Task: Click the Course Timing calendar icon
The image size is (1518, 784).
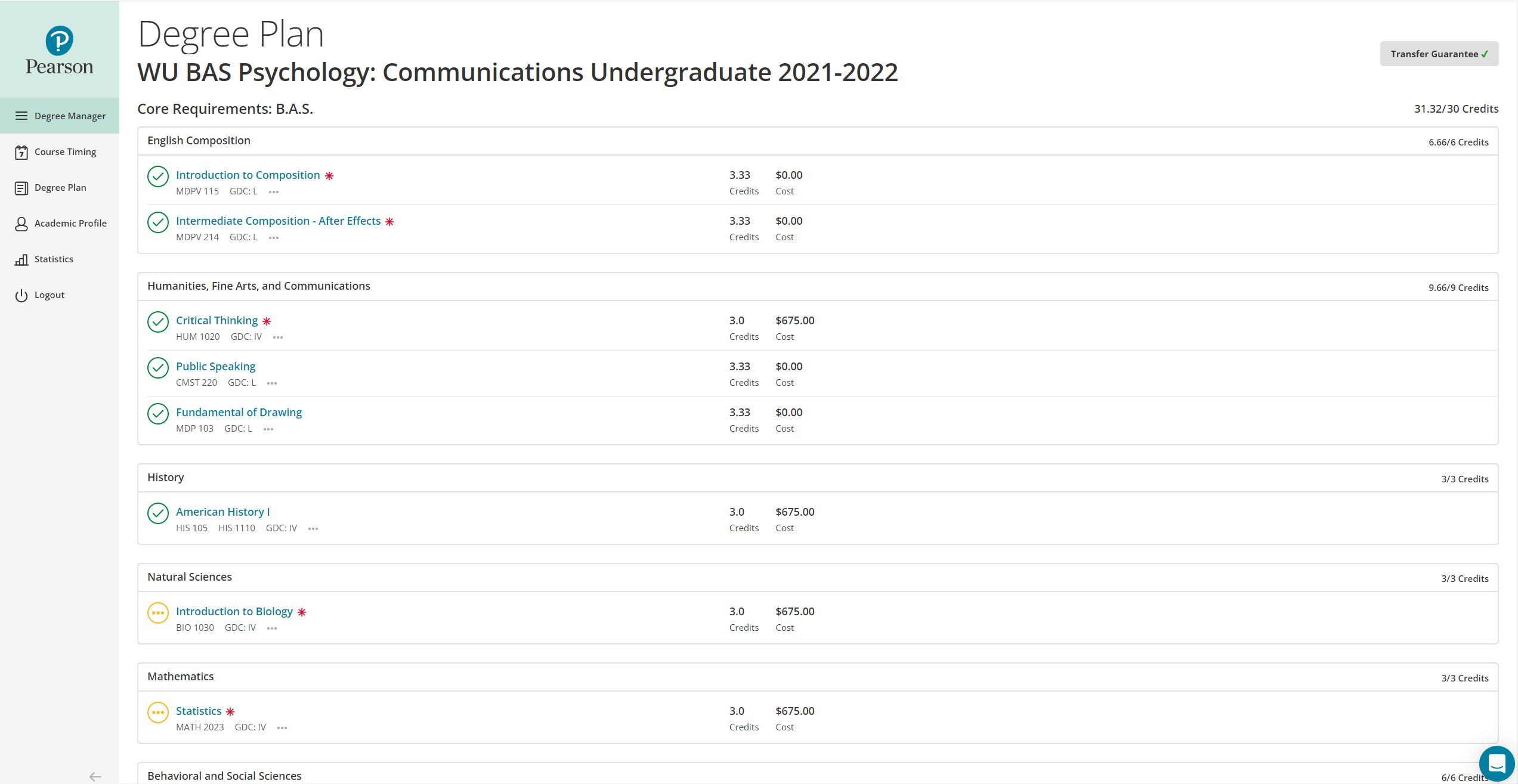Action: pyautogui.click(x=21, y=152)
